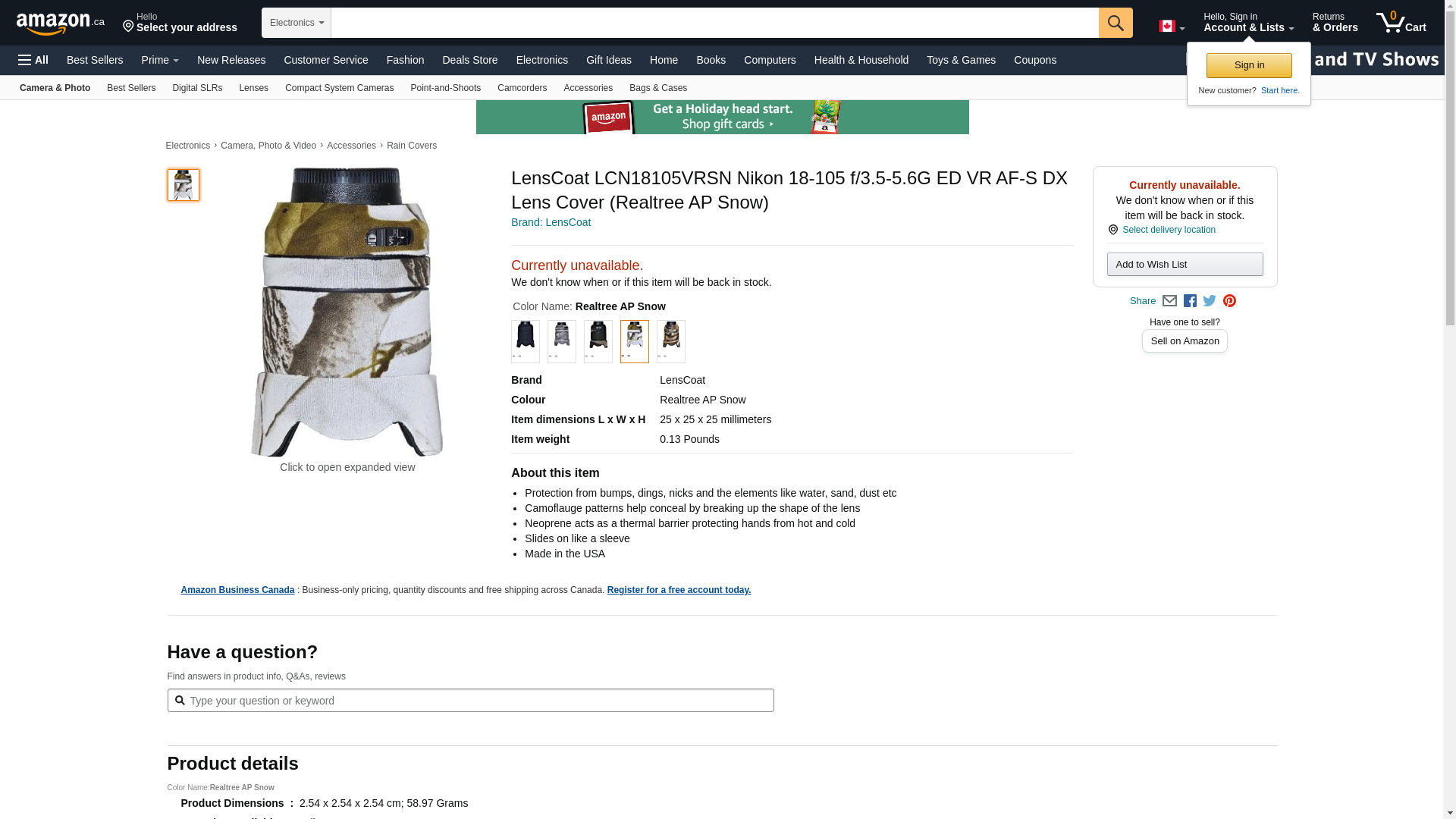The height and width of the screenshot is (819, 1456).
Task: Click the yellow Sign in button
Action: [1249, 65]
